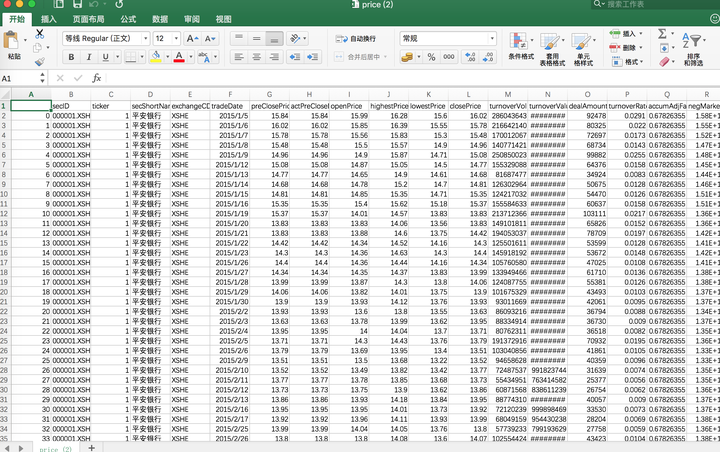
Task: Switch to the 页面布局 ribbon tab
Action: [88, 19]
